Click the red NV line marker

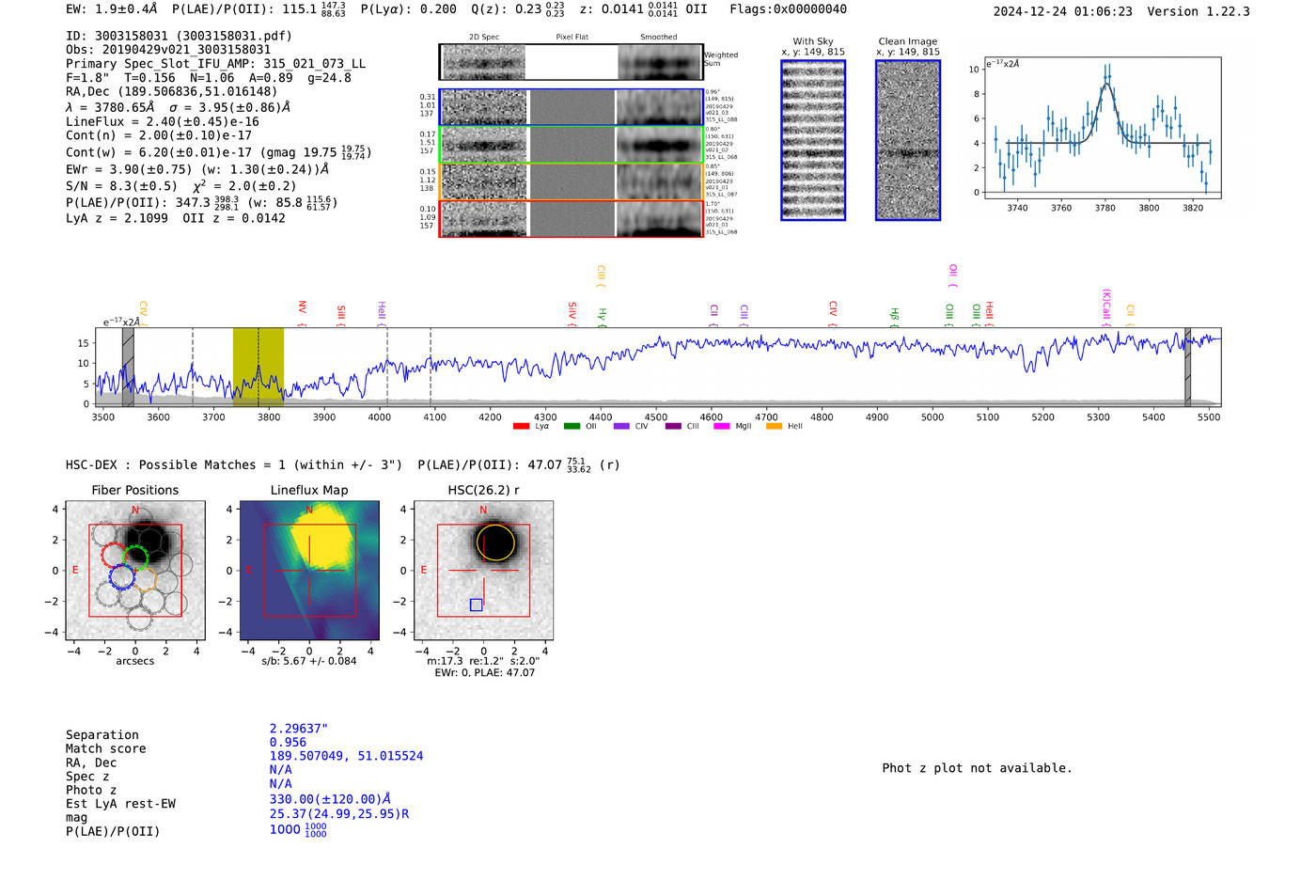click(x=302, y=313)
